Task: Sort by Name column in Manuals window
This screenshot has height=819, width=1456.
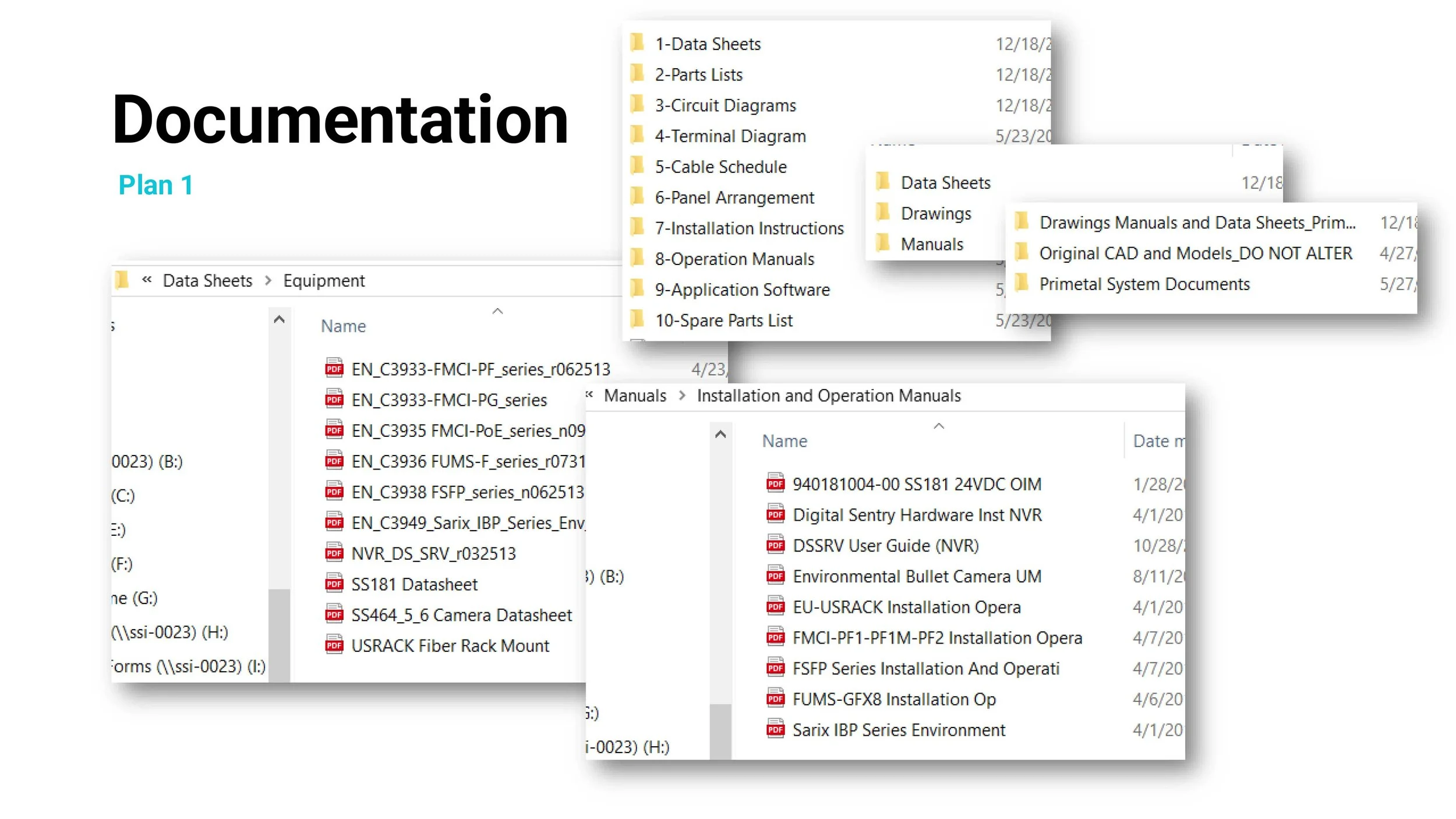Action: click(x=784, y=441)
